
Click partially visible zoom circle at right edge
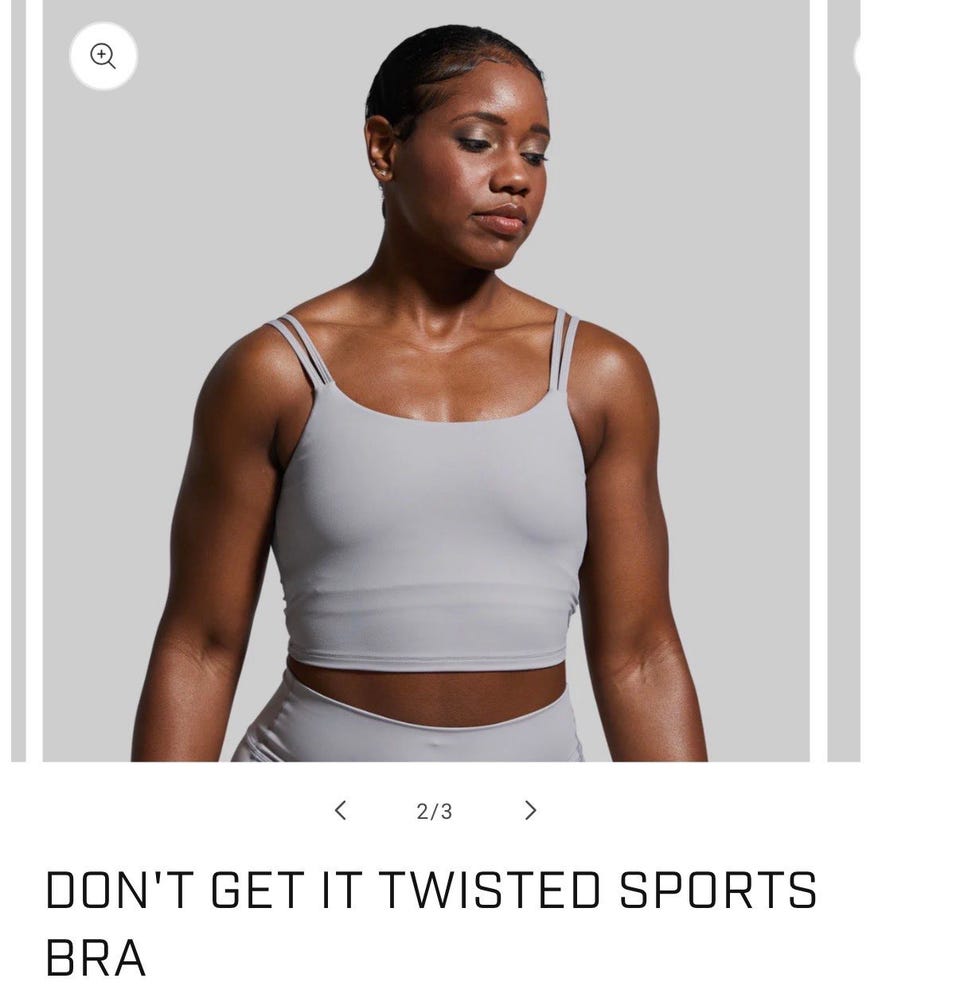pos(856,56)
